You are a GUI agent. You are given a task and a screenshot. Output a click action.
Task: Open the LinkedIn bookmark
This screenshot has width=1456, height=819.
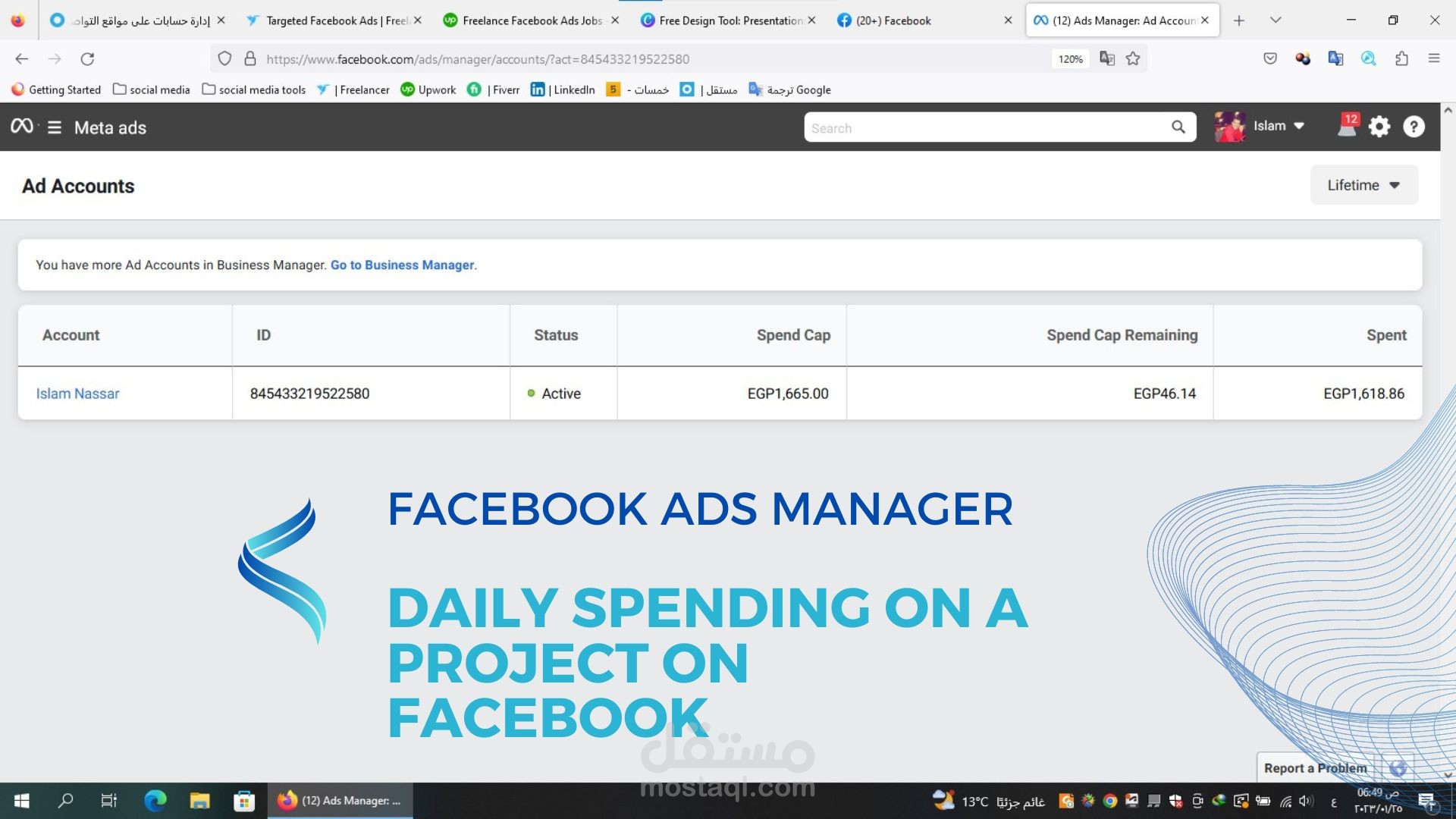coord(563,89)
